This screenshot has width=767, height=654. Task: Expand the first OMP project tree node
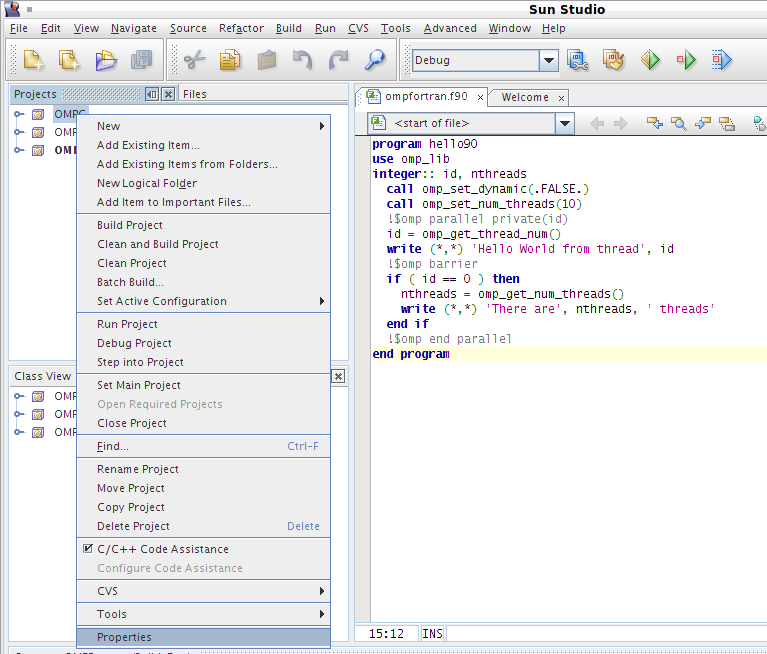click(19, 114)
